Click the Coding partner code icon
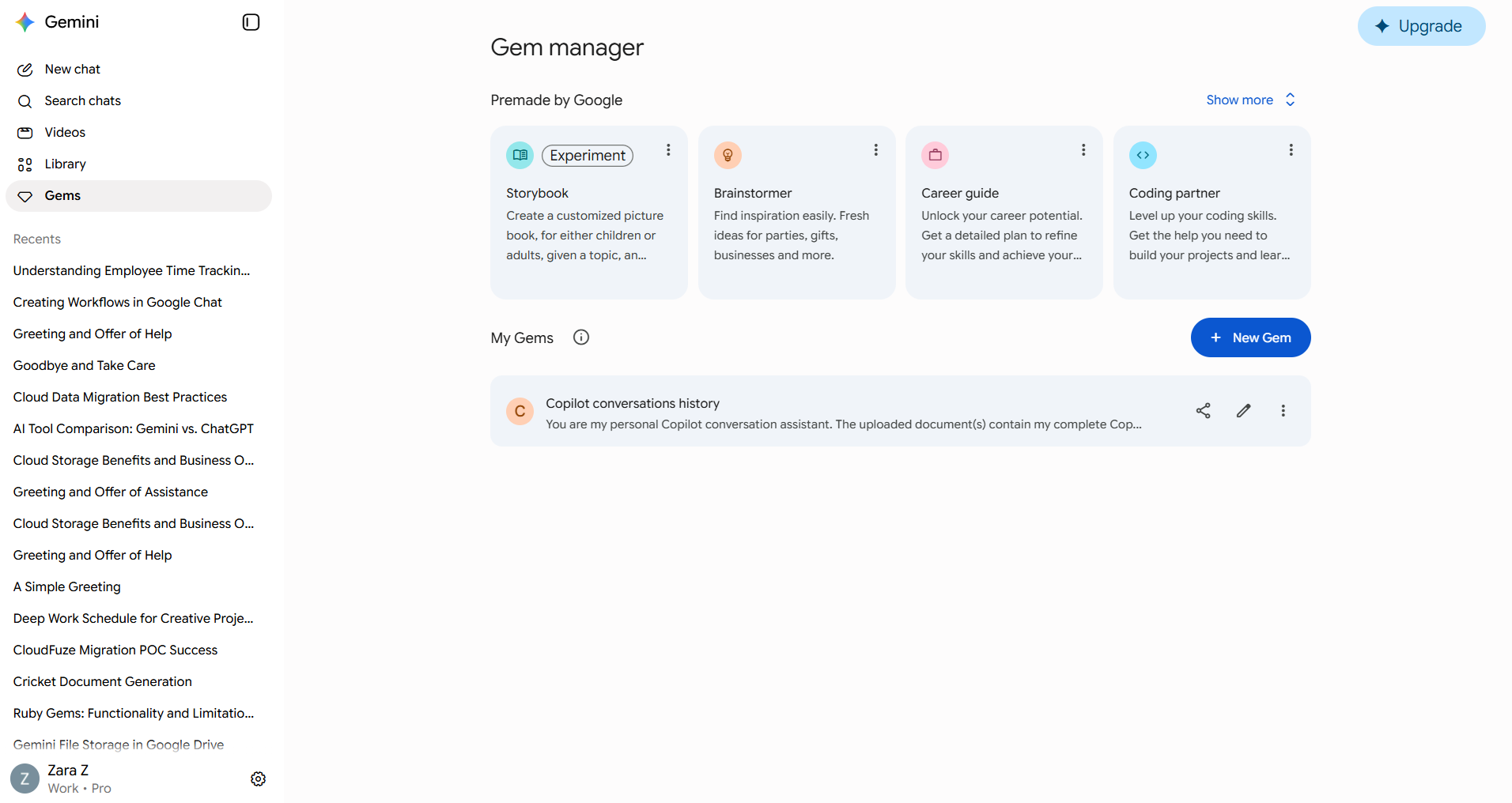The width and height of the screenshot is (1512, 803). [x=1143, y=155]
